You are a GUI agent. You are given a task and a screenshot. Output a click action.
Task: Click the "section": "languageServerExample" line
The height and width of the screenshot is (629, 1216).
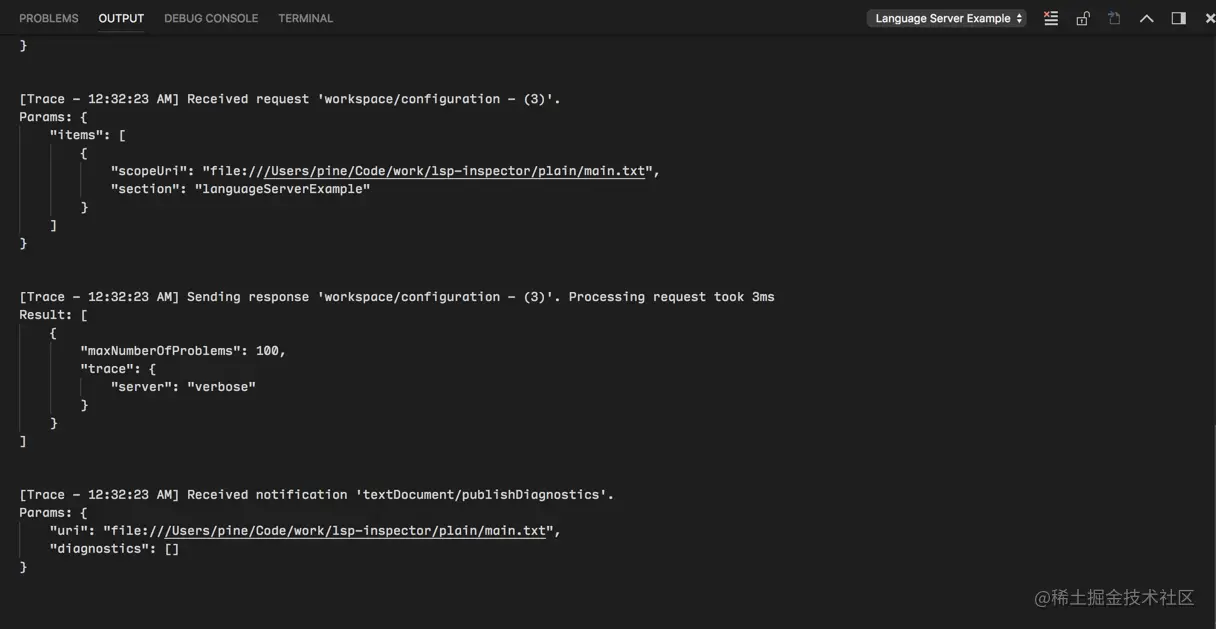[240, 189]
